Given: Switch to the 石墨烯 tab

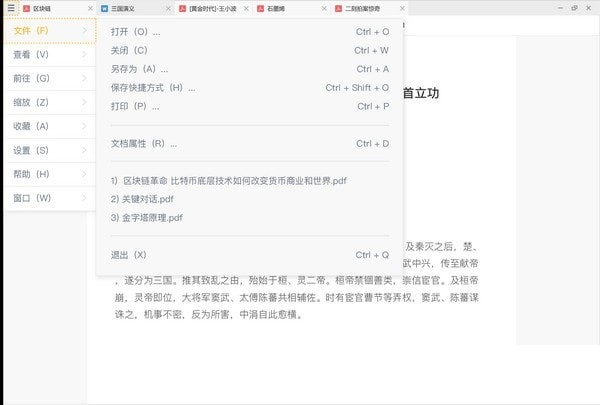Looking at the screenshot, I should [x=292, y=8].
